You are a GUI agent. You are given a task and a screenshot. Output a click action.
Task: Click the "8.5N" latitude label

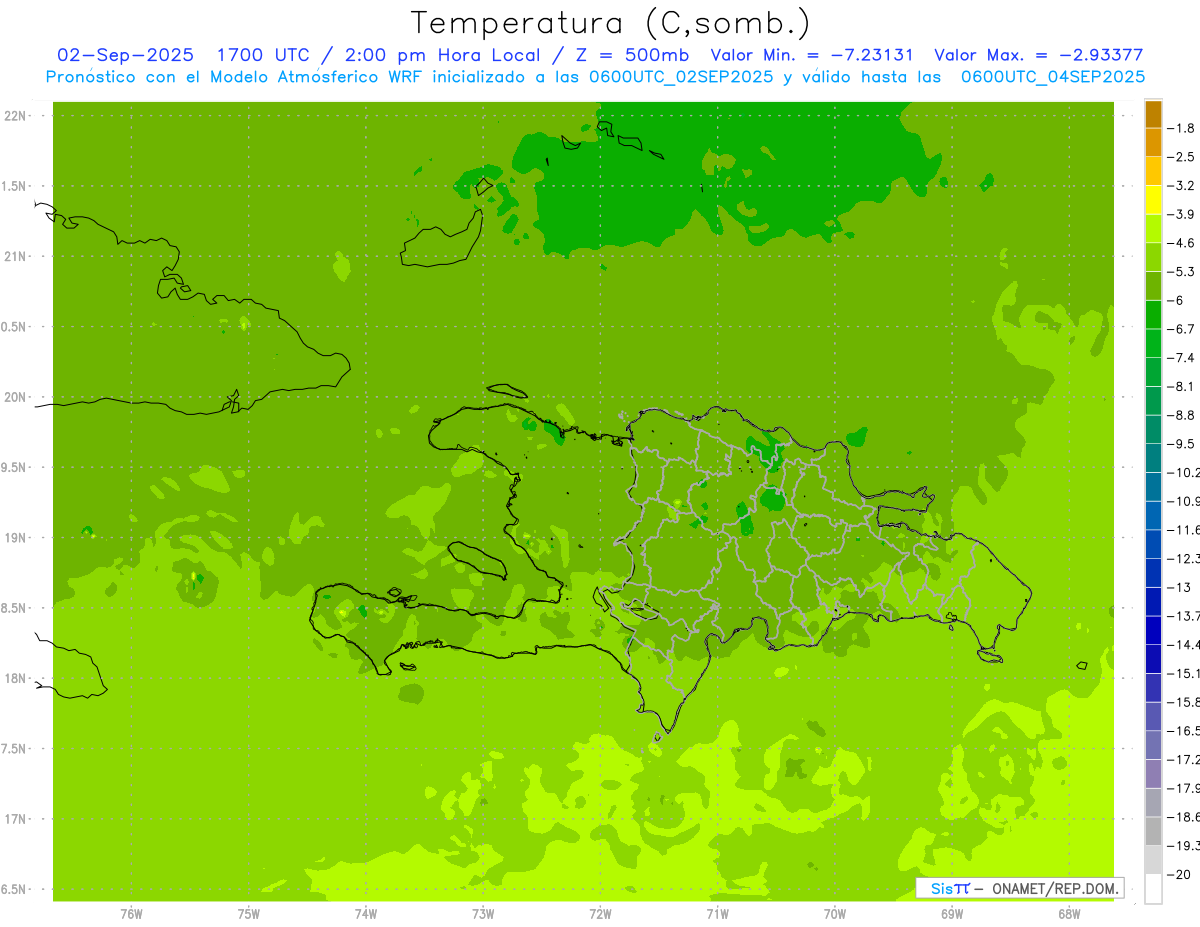(x=15, y=608)
